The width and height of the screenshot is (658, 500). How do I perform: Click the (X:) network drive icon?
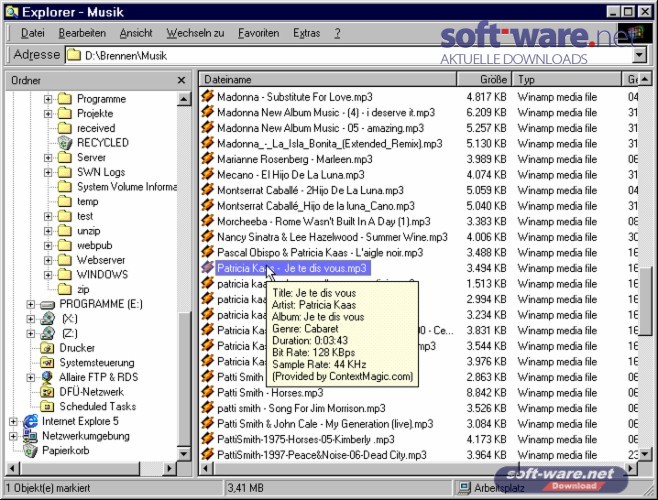[x=47, y=319]
